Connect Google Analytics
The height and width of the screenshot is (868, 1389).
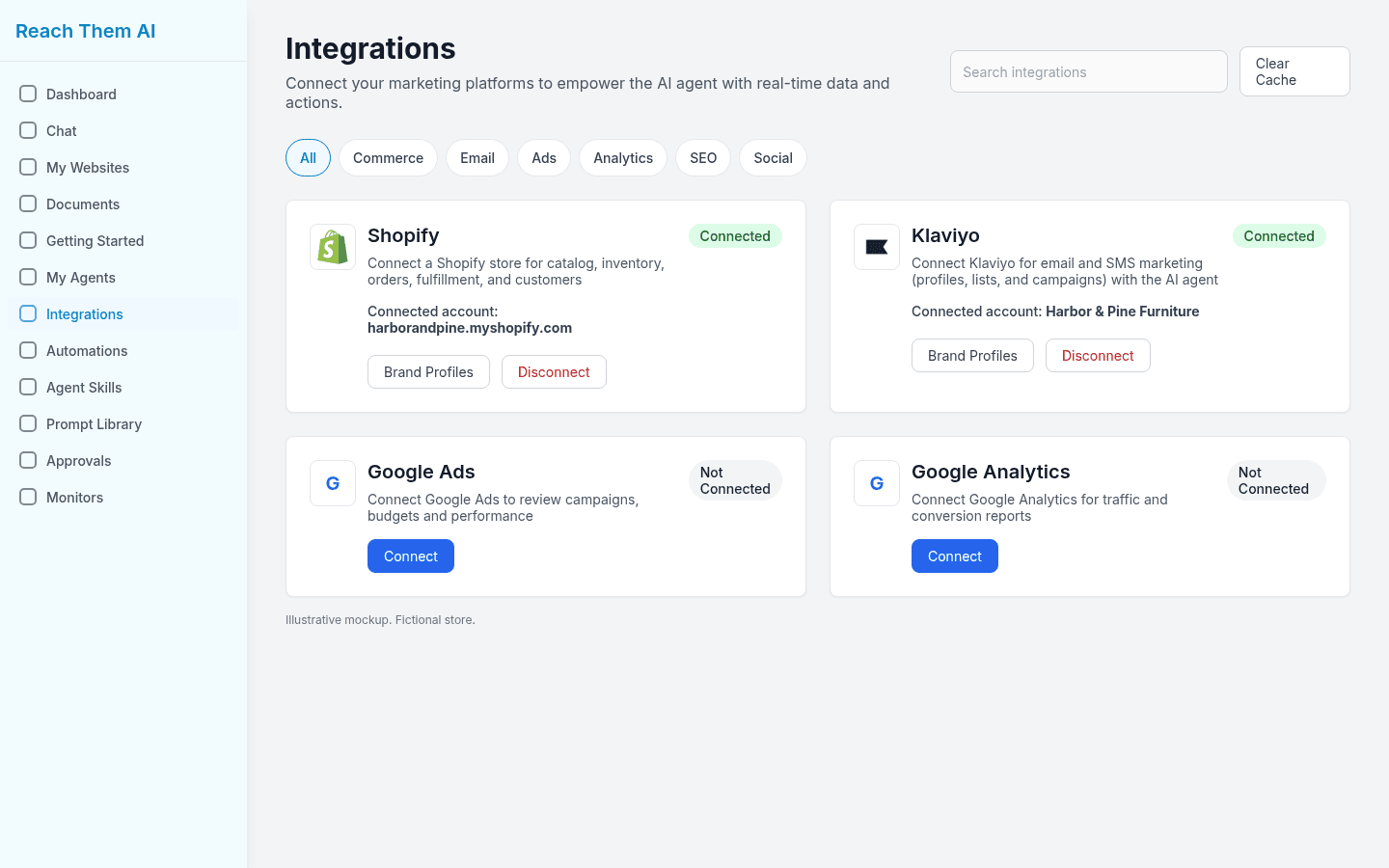(955, 556)
